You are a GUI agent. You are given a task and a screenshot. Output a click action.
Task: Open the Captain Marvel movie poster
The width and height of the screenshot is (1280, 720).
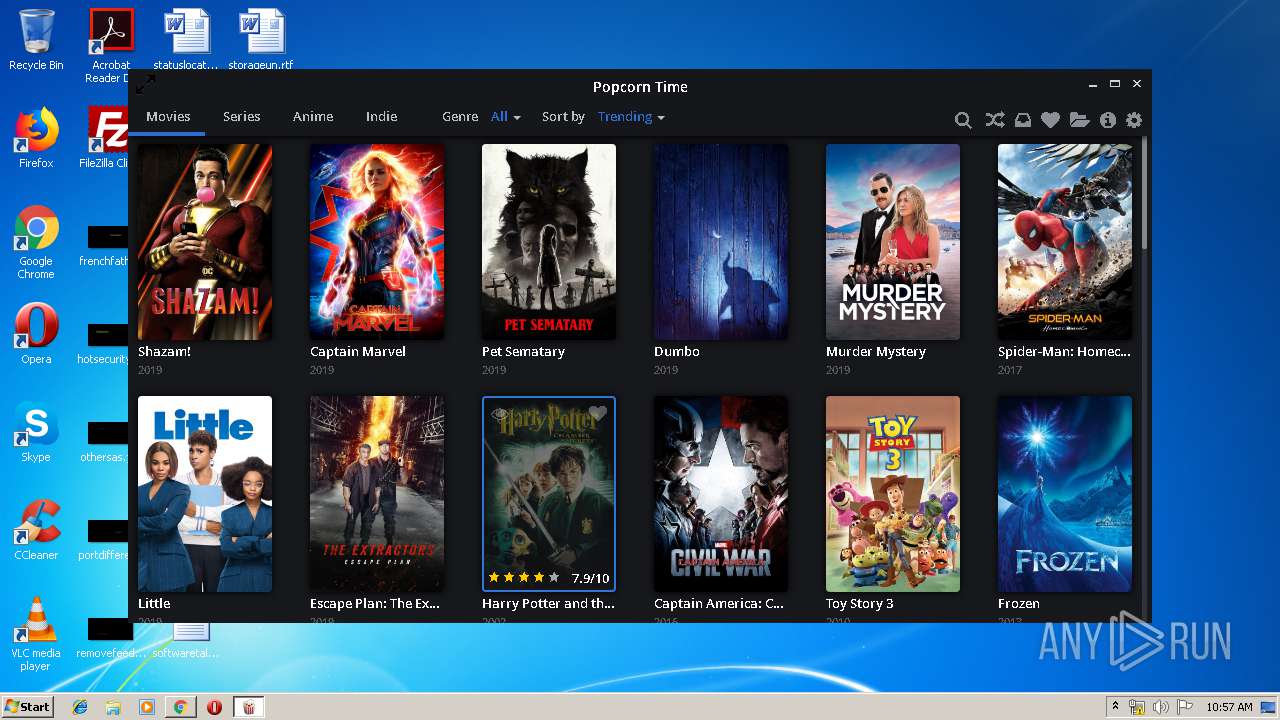click(x=377, y=242)
